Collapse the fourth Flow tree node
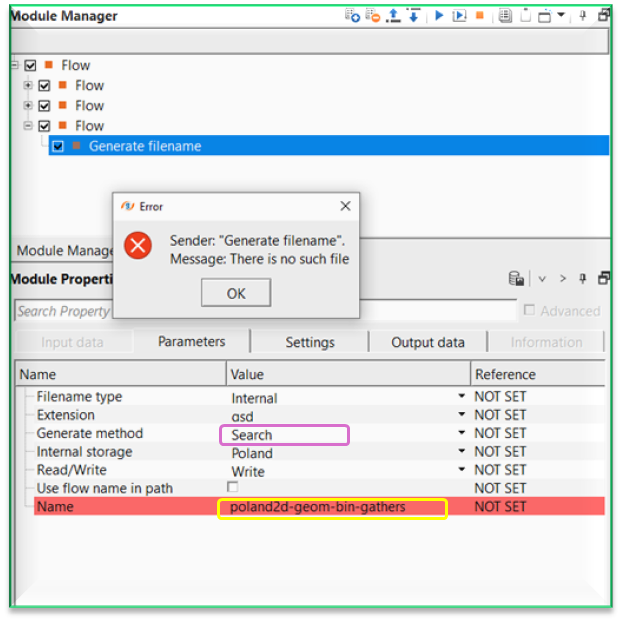 28,126
